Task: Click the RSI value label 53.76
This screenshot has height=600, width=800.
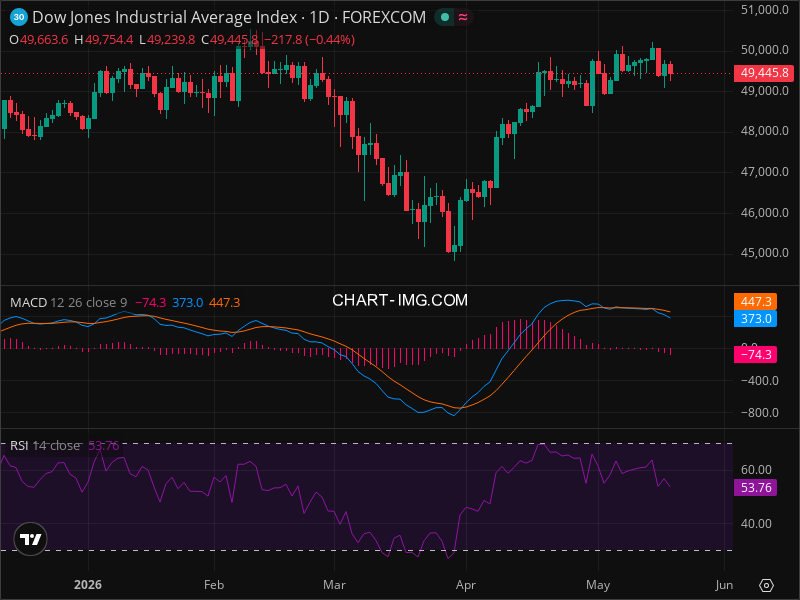Action: [x=755, y=488]
